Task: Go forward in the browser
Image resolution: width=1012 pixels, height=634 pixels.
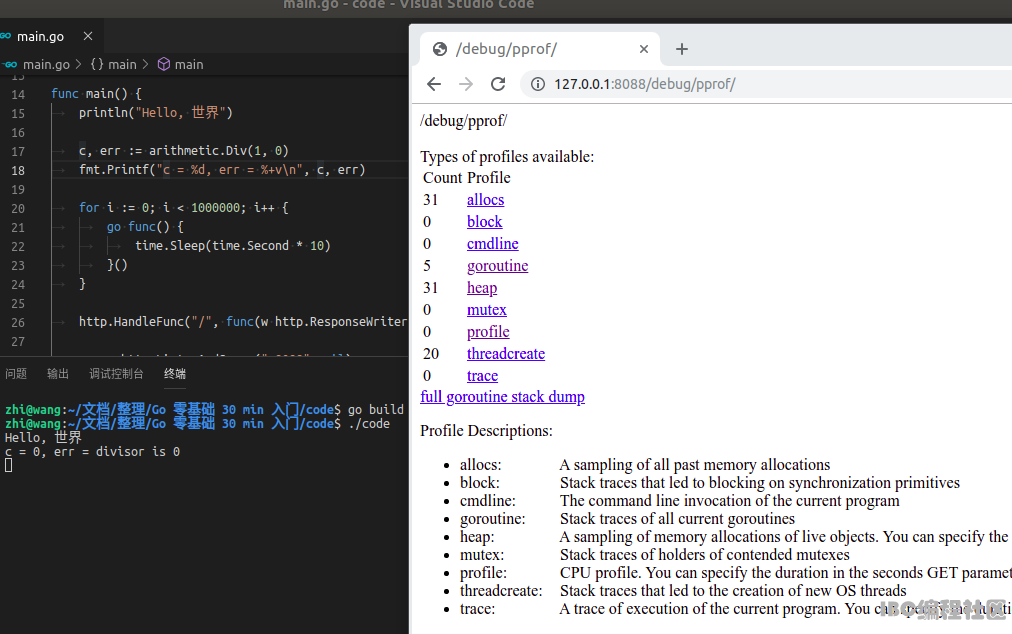Action: tap(466, 84)
